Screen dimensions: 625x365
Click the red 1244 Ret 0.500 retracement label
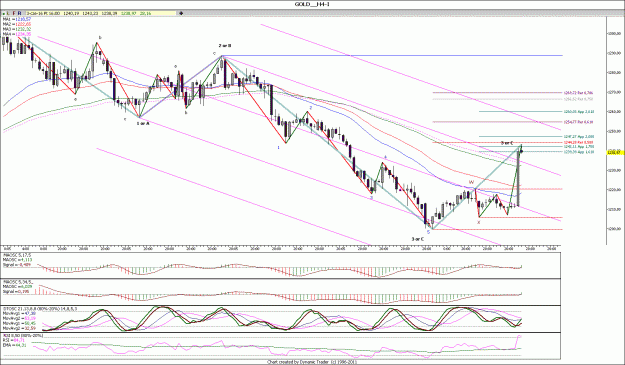click(x=578, y=142)
